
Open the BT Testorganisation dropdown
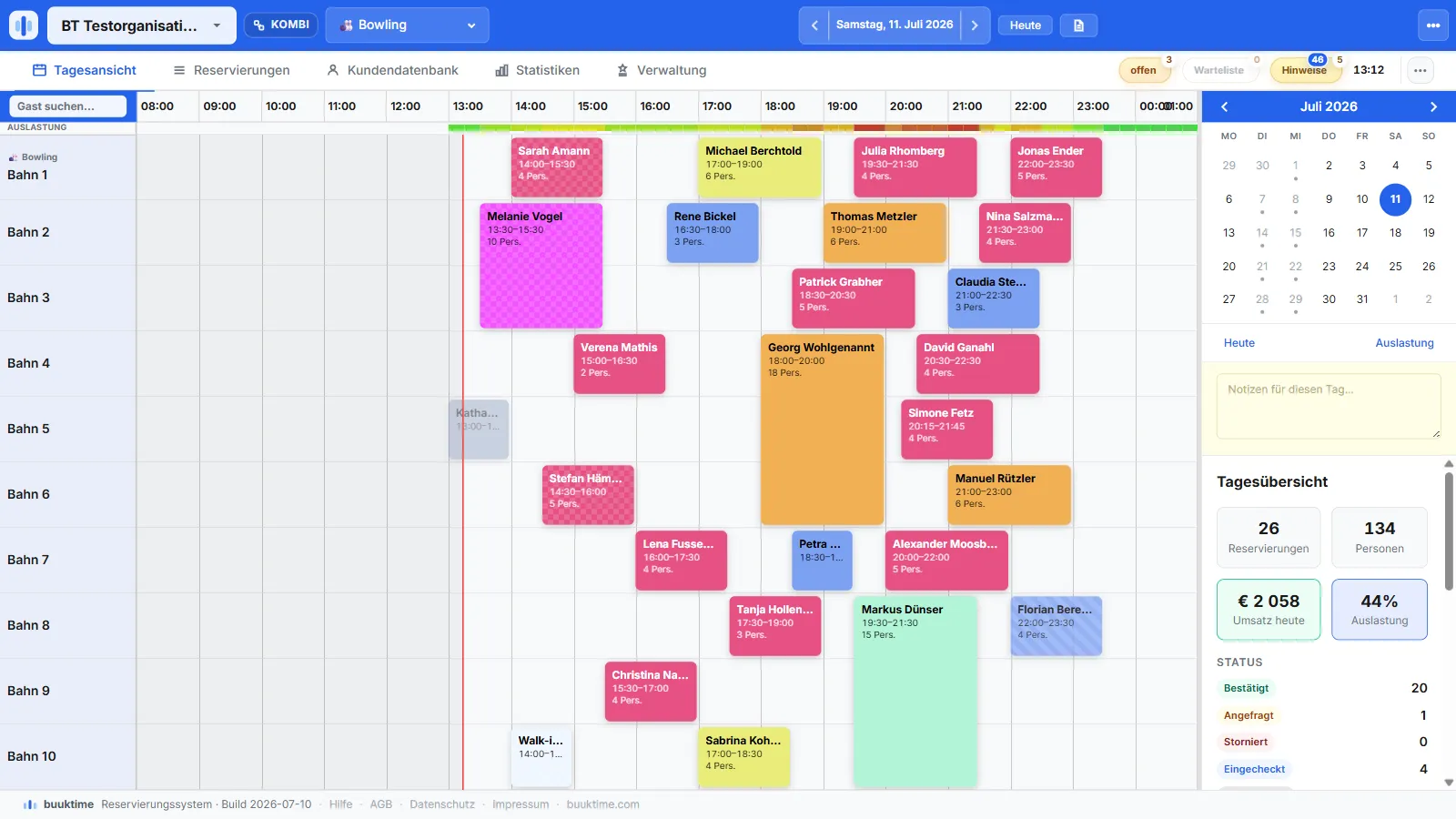pyautogui.click(x=142, y=25)
